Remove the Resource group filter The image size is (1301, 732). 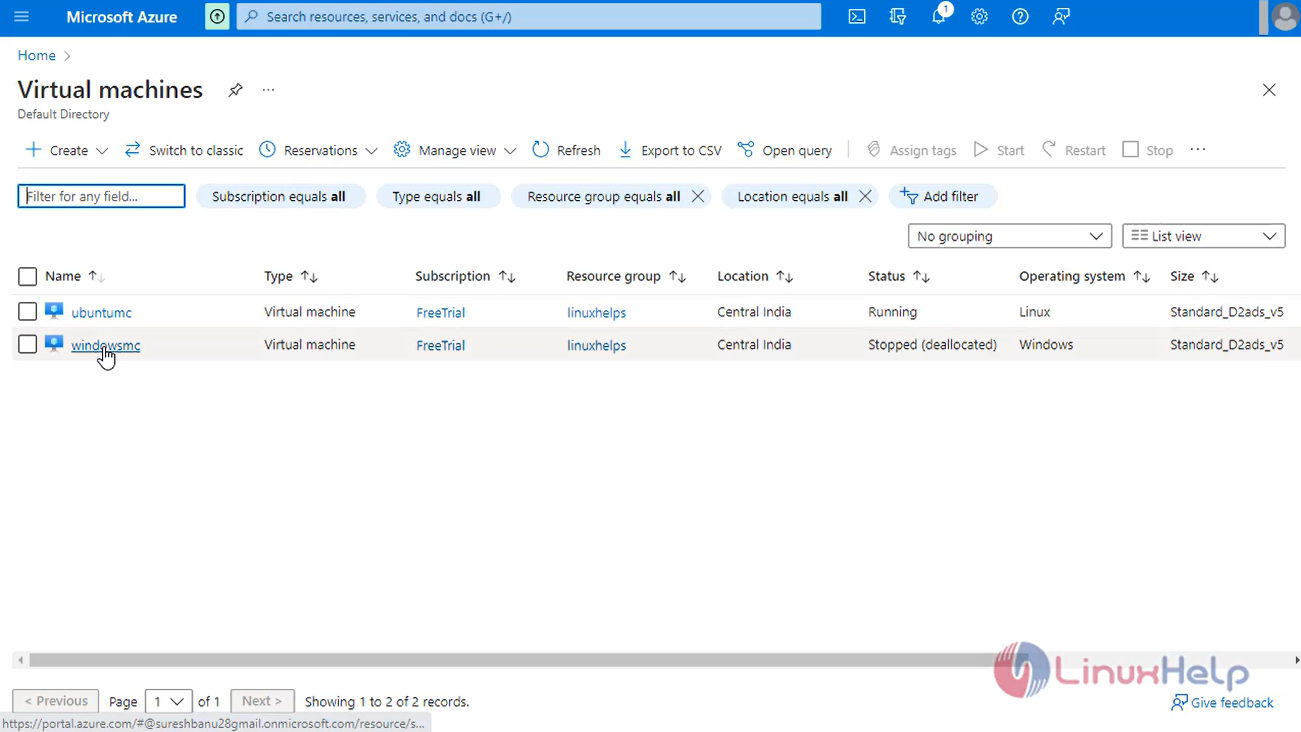pyautogui.click(x=698, y=196)
